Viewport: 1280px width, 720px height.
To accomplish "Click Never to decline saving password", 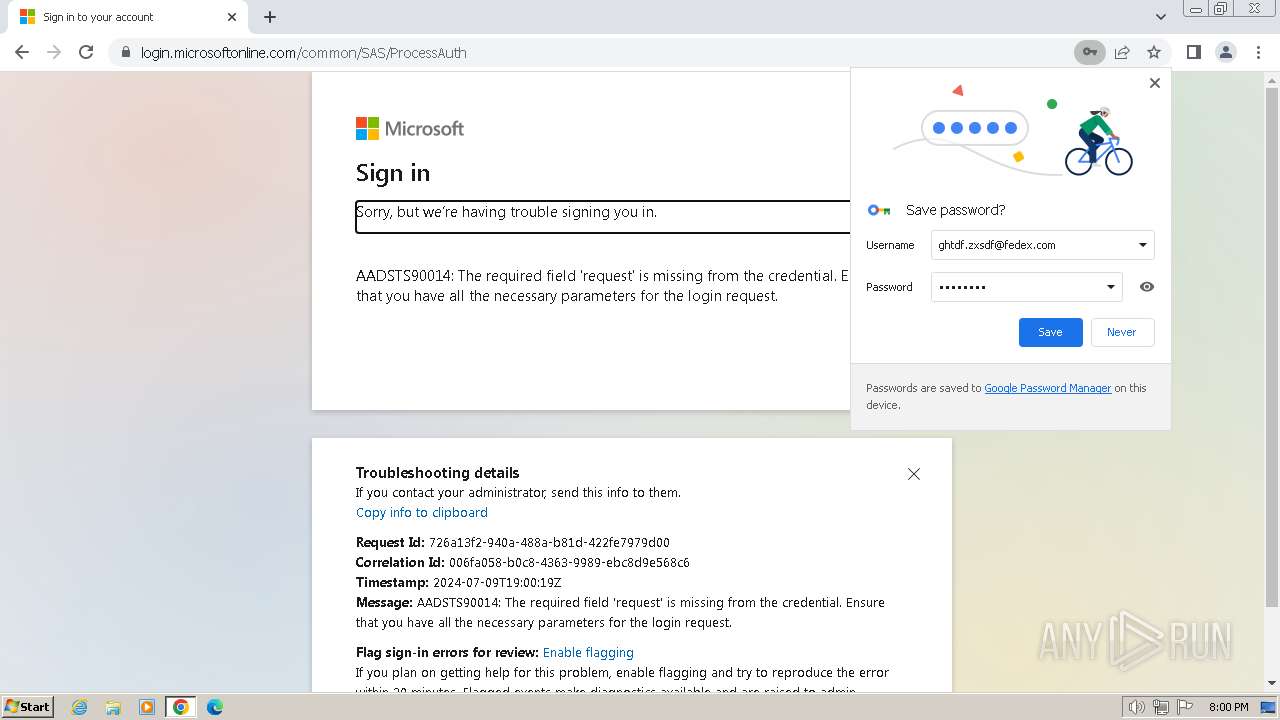I will pyautogui.click(x=1121, y=332).
